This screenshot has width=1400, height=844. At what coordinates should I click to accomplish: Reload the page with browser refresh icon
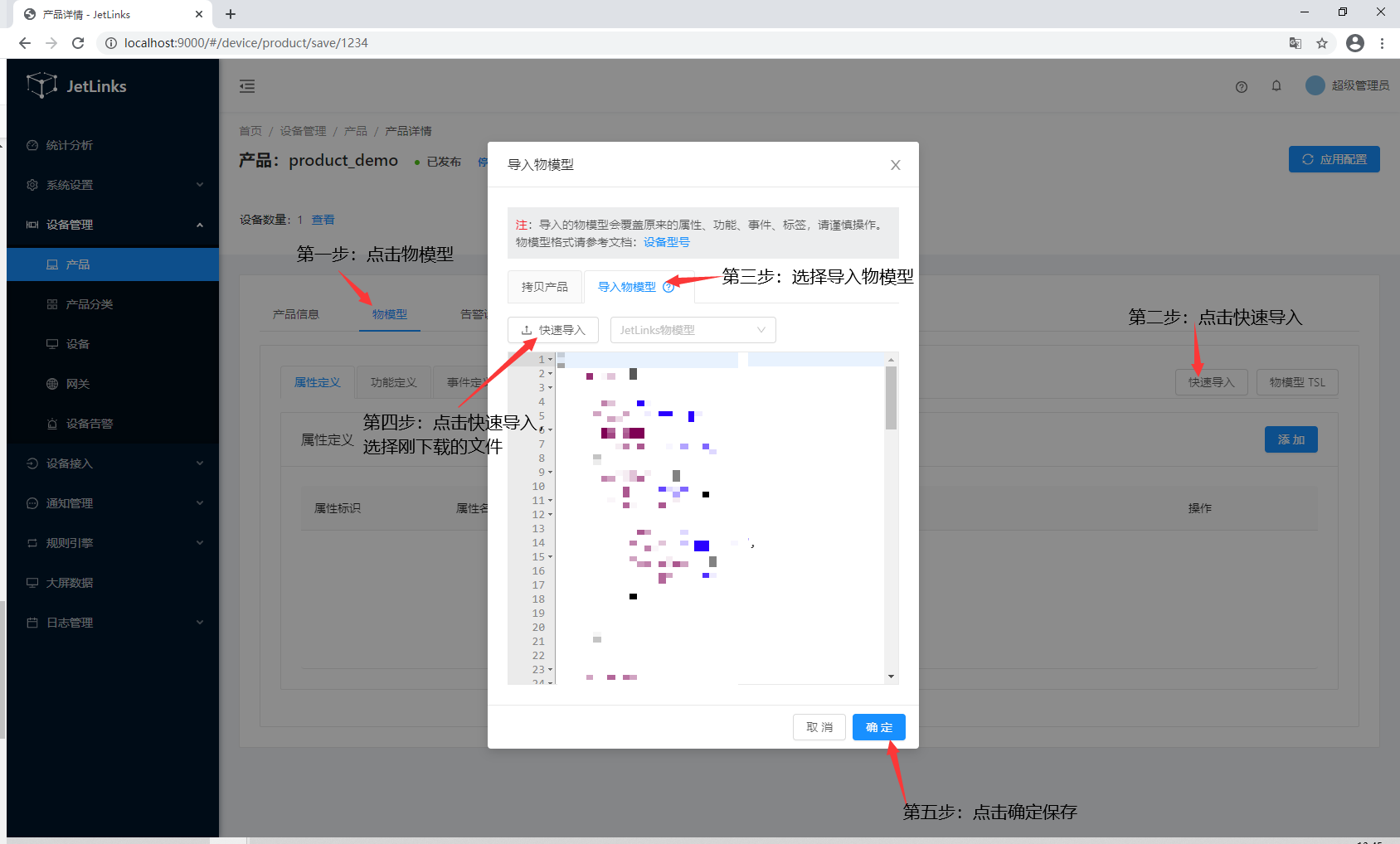click(x=78, y=43)
